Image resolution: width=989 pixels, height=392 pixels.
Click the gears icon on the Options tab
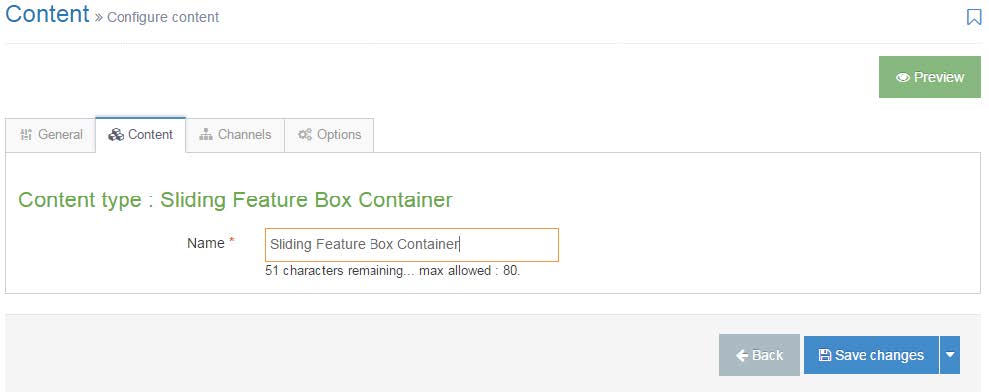305,134
